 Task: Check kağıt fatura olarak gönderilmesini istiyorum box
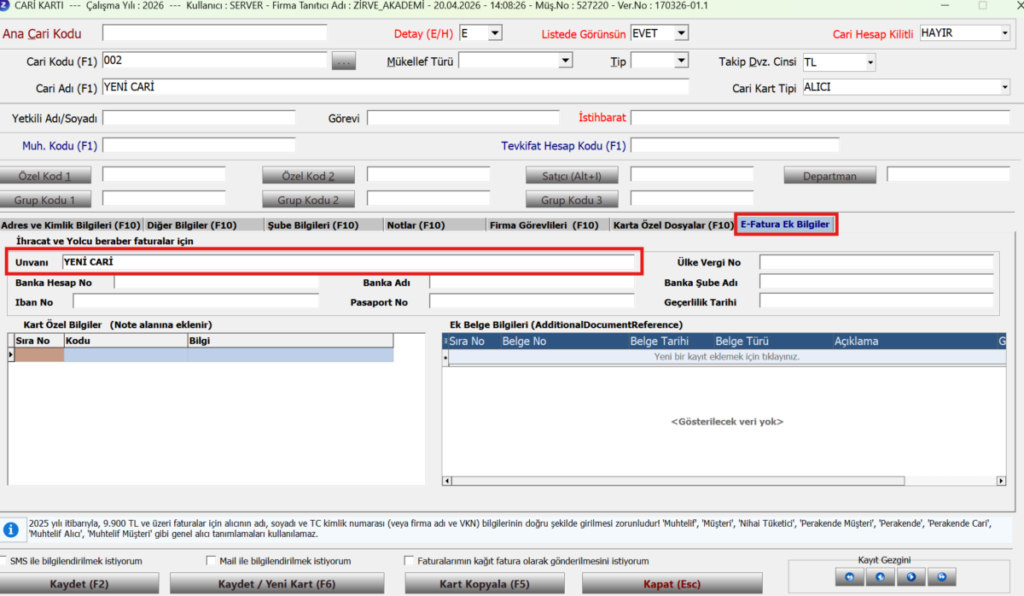(x=409, y=561)
